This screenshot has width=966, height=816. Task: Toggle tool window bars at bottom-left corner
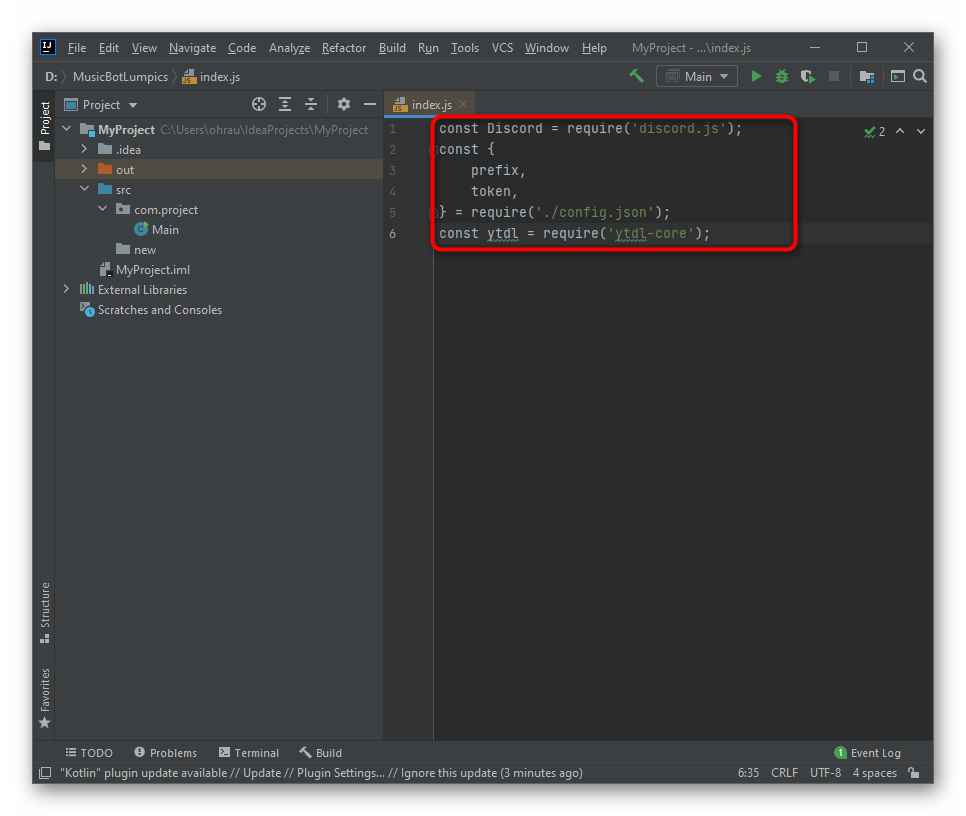coord(45,773)
